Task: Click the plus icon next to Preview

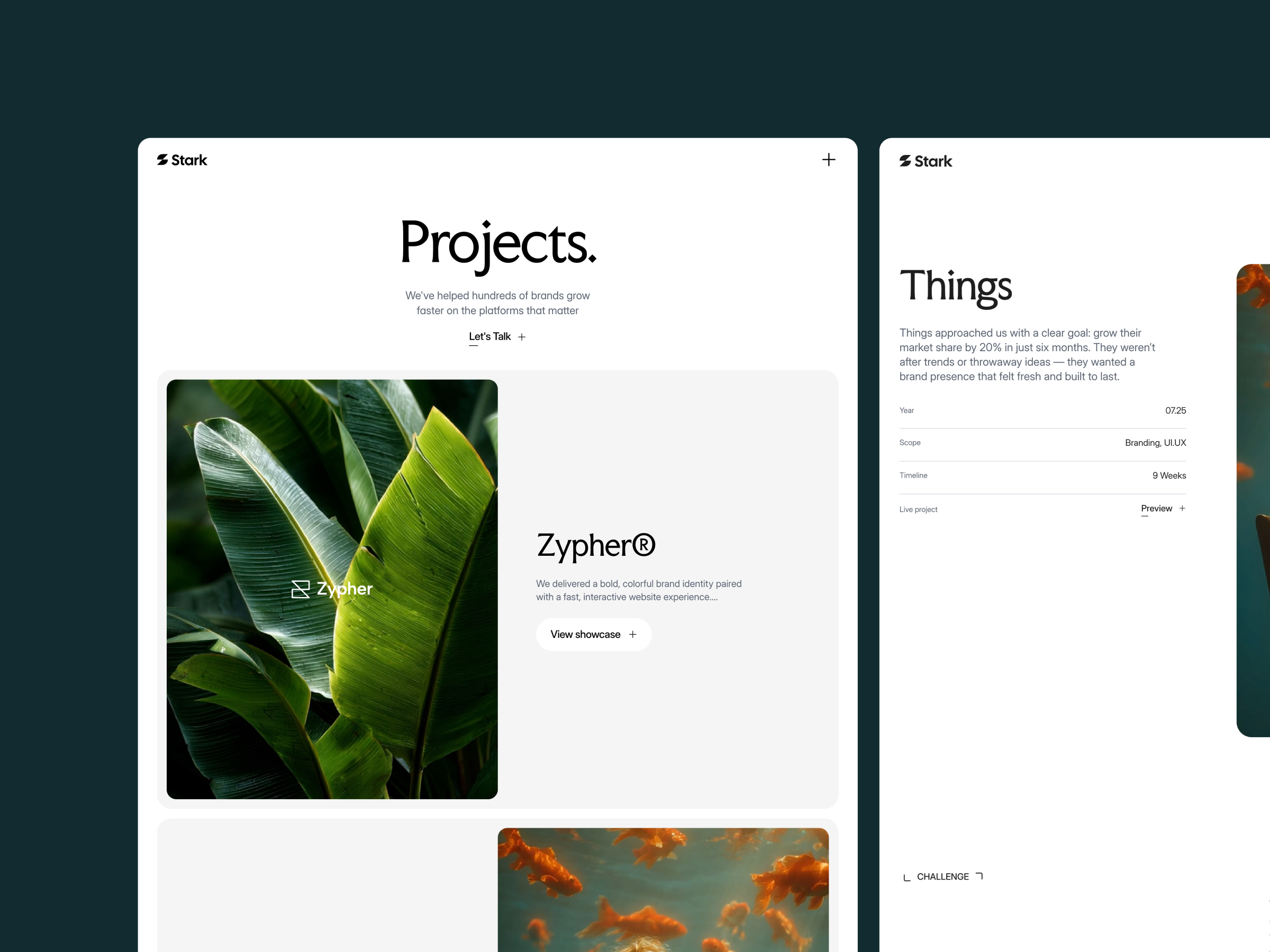Action: pos(1182,508)
